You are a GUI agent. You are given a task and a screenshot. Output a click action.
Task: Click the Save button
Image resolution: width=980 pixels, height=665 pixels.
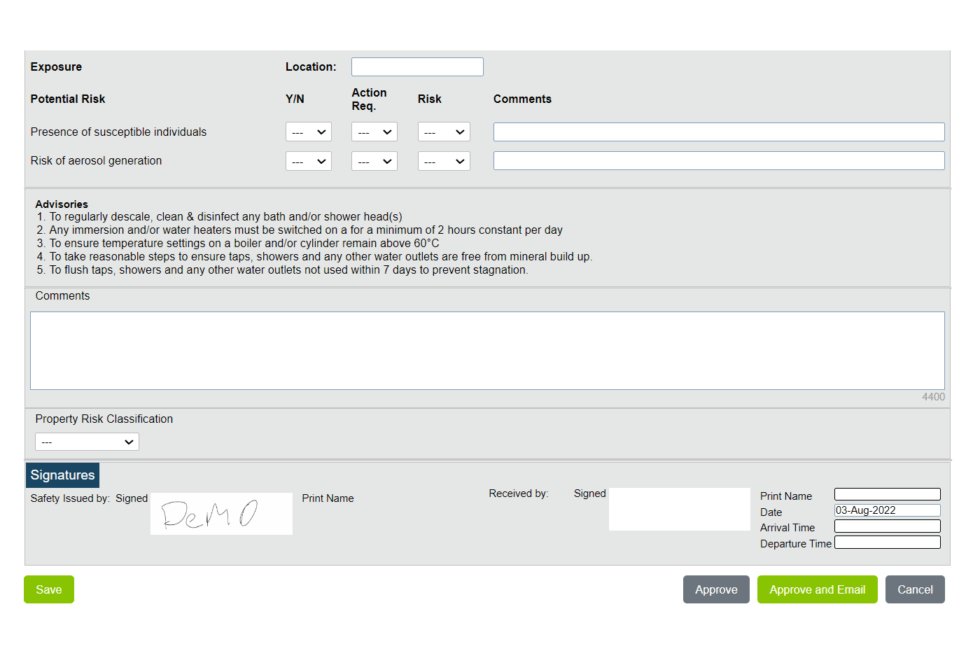pyautogui.click(x=48, y=589)
